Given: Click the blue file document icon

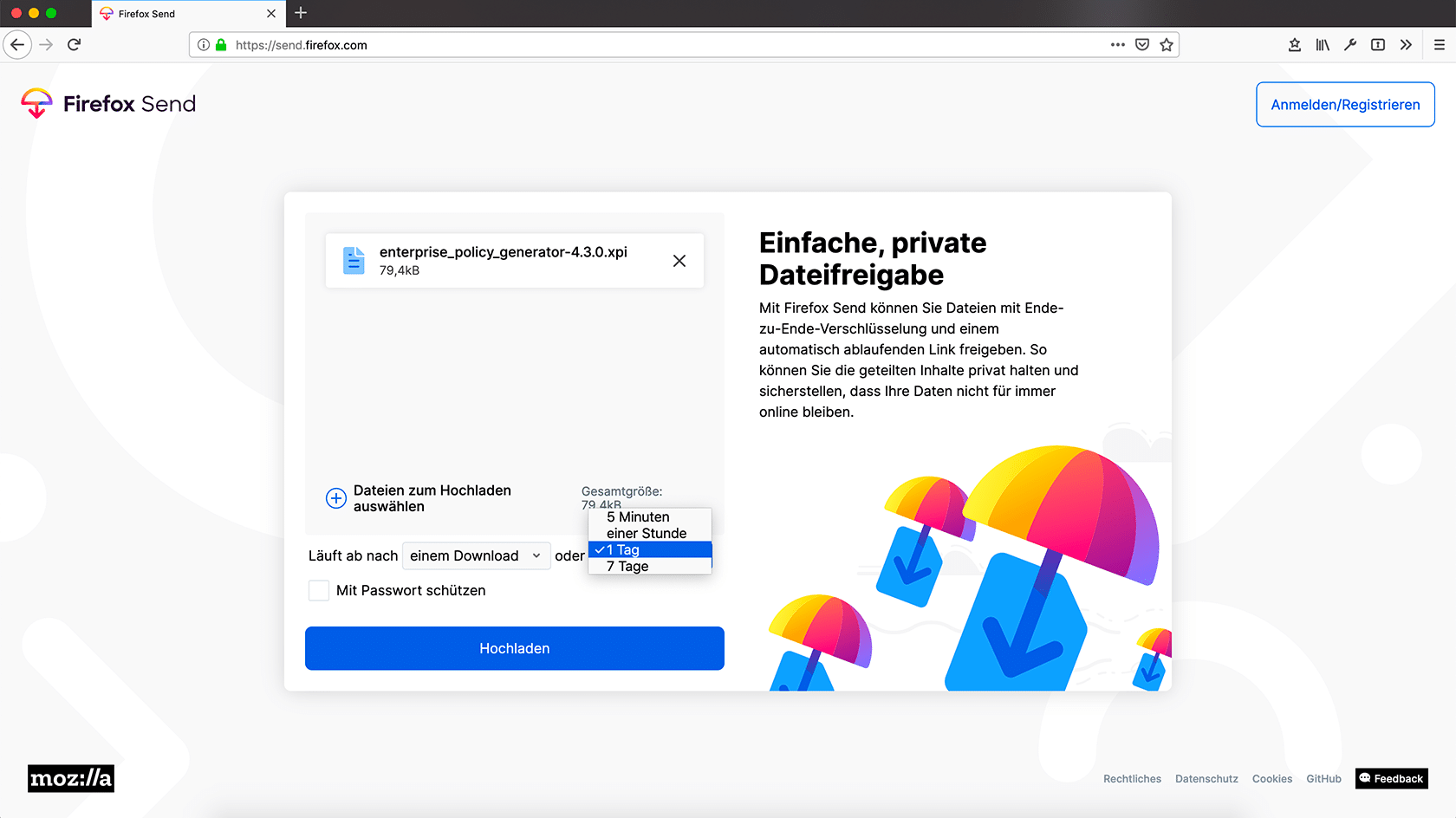Looking at the screenshot, I should click(x=354, y=260).
